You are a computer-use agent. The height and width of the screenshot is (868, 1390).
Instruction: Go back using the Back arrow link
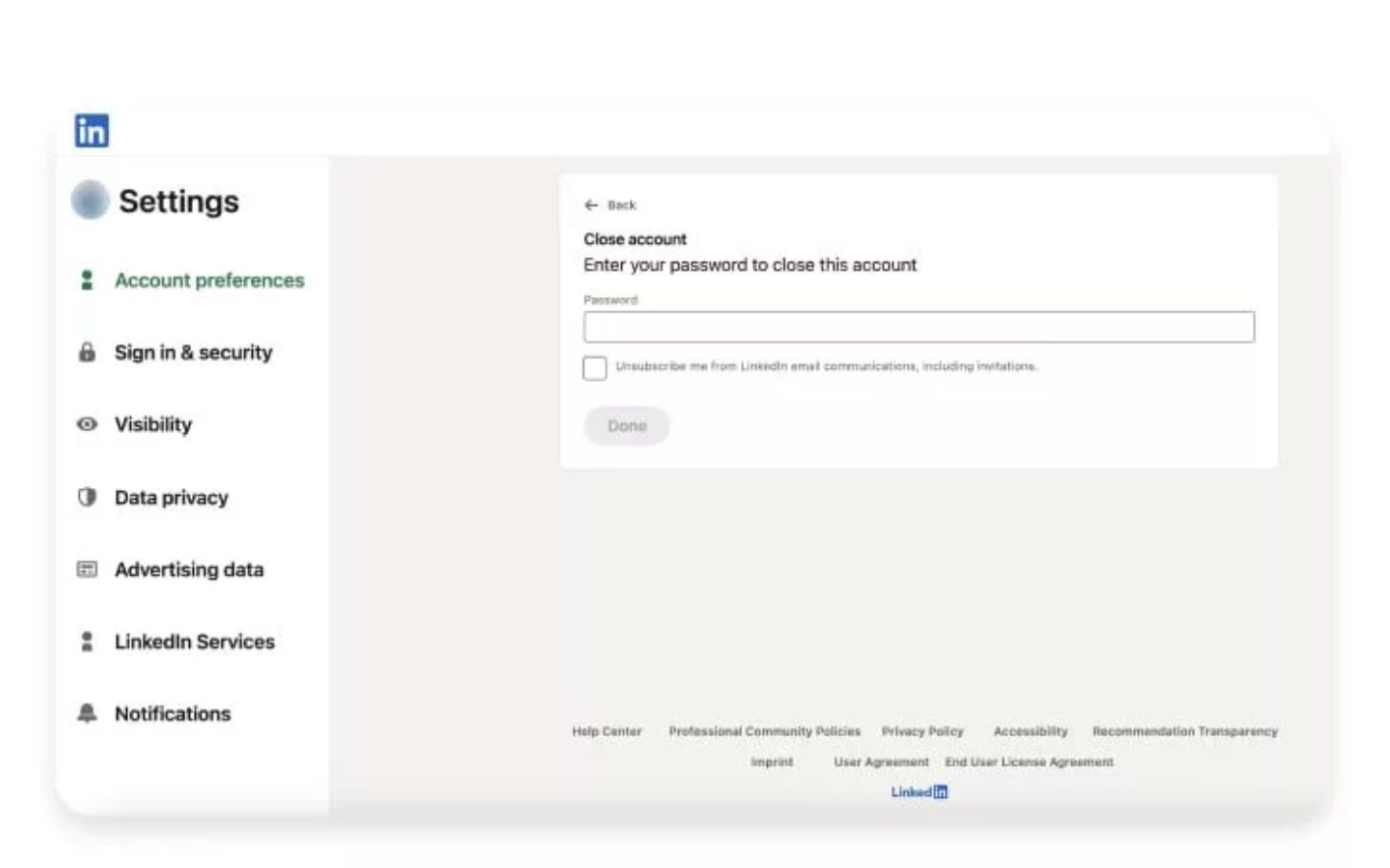pyautogui.click(x=610, y=205)
